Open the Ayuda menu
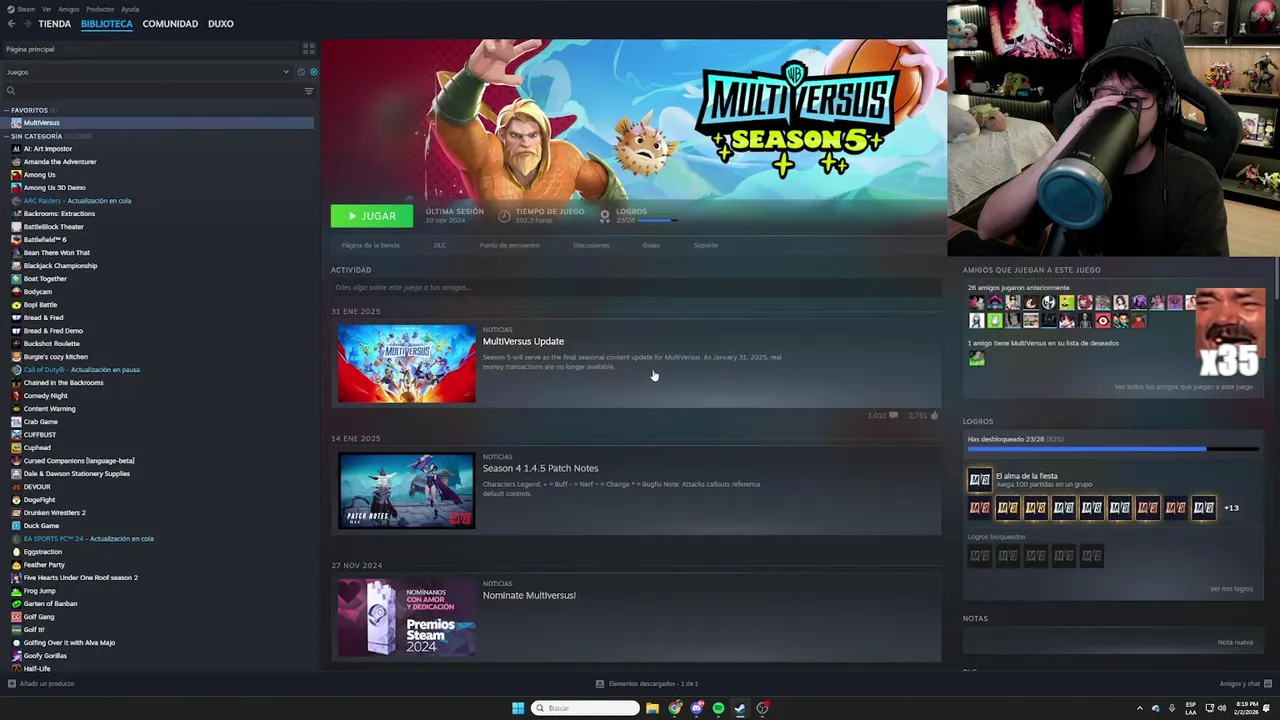This screenshot has width=1280, height=720. tap(130, 9)
